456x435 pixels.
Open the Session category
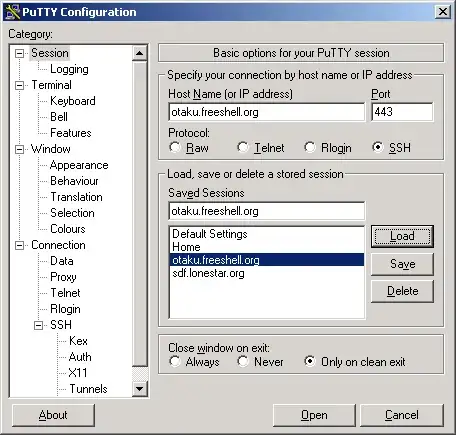[50, 53]
